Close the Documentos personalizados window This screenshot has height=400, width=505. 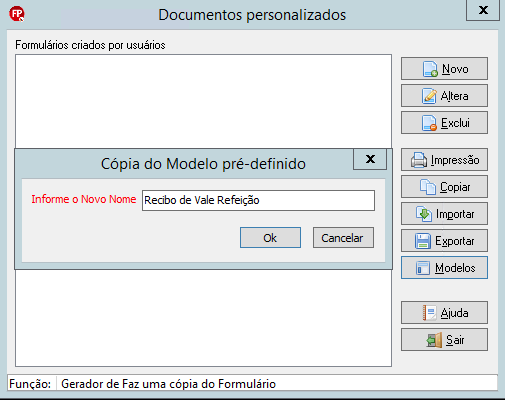(483, 10)
